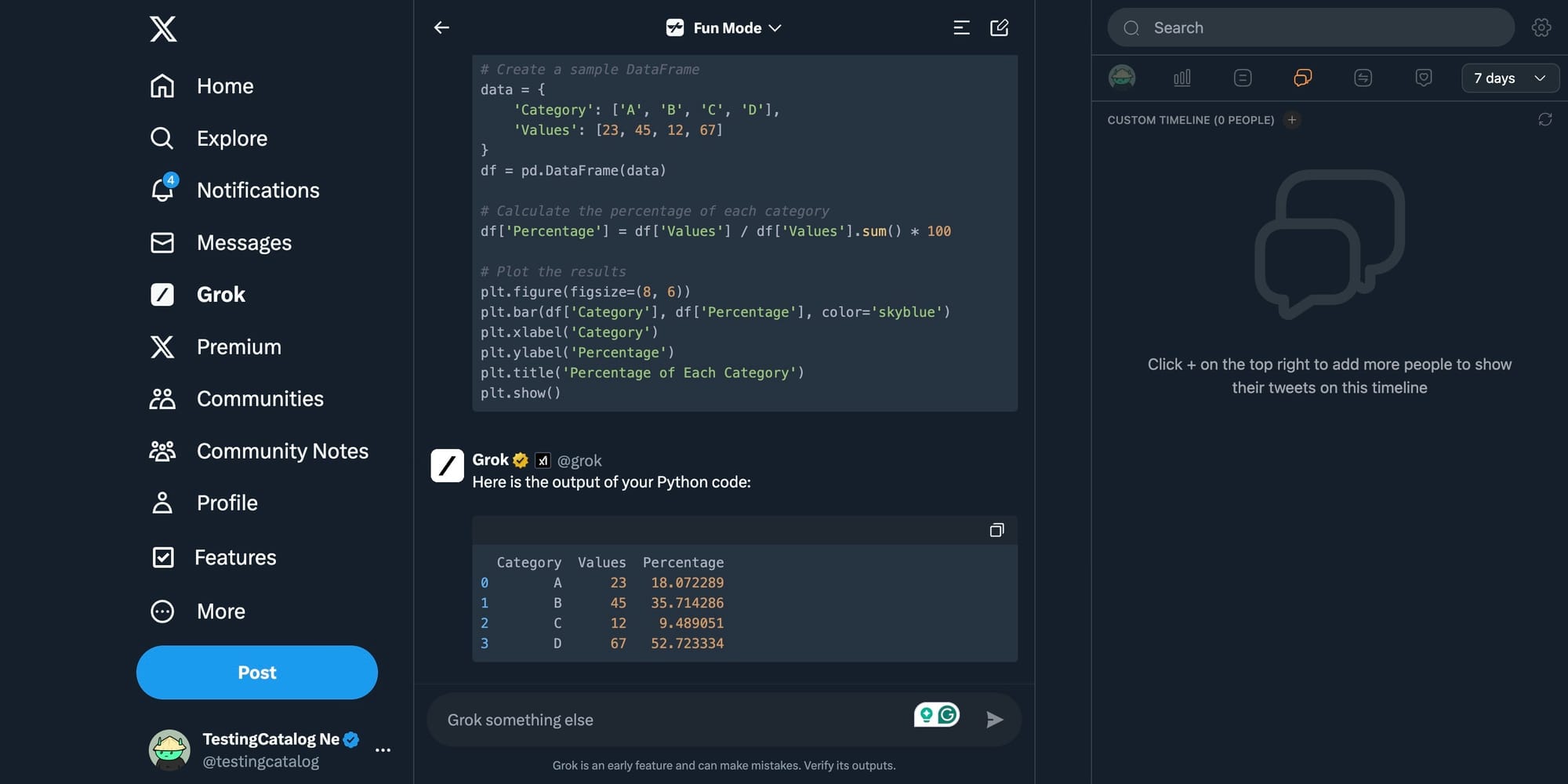Select the Community Notes icon
Viewport: 1568px width, 784px height.
[162, 451]
